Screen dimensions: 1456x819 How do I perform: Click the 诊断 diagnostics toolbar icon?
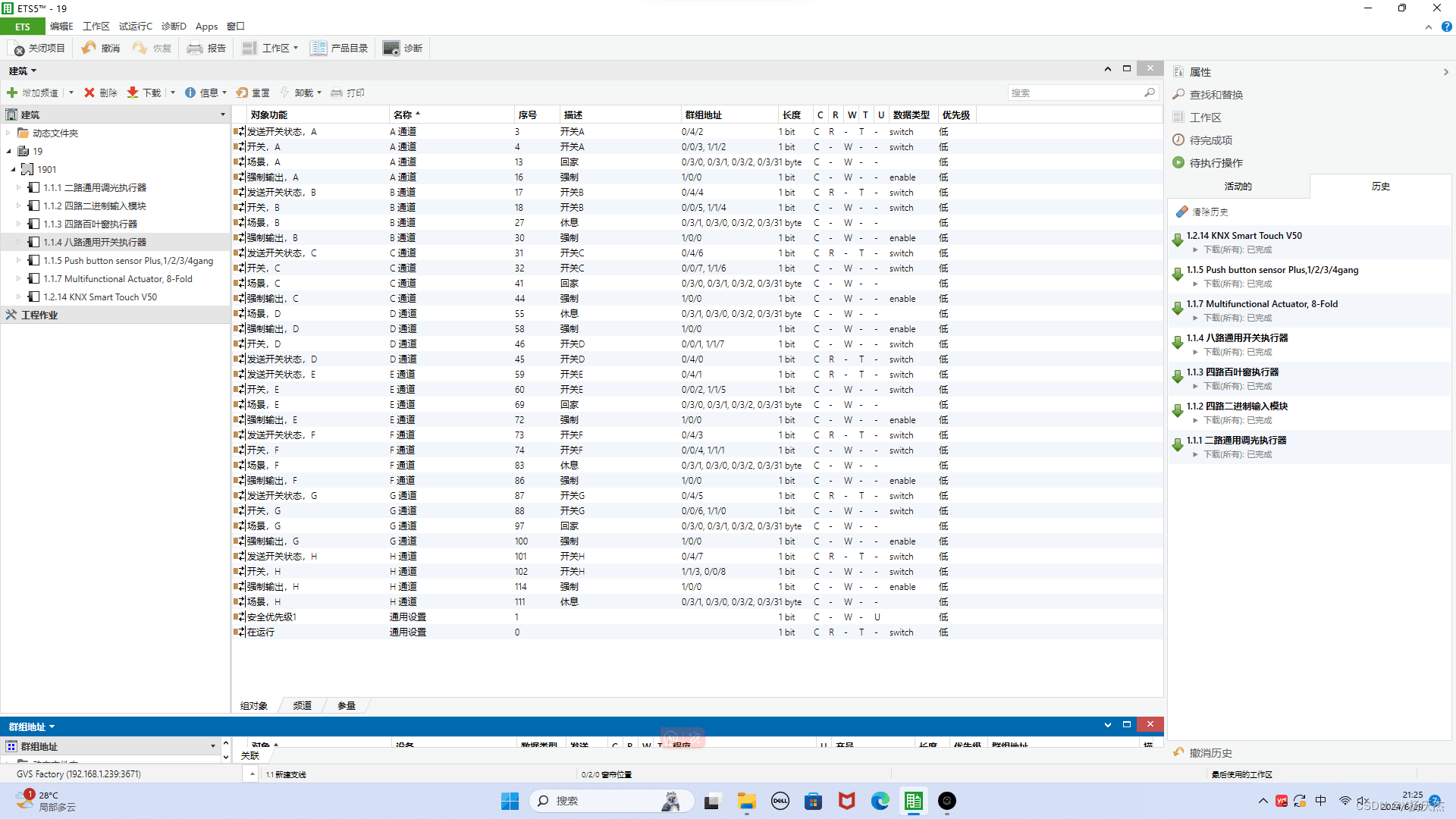pos(391,49)
